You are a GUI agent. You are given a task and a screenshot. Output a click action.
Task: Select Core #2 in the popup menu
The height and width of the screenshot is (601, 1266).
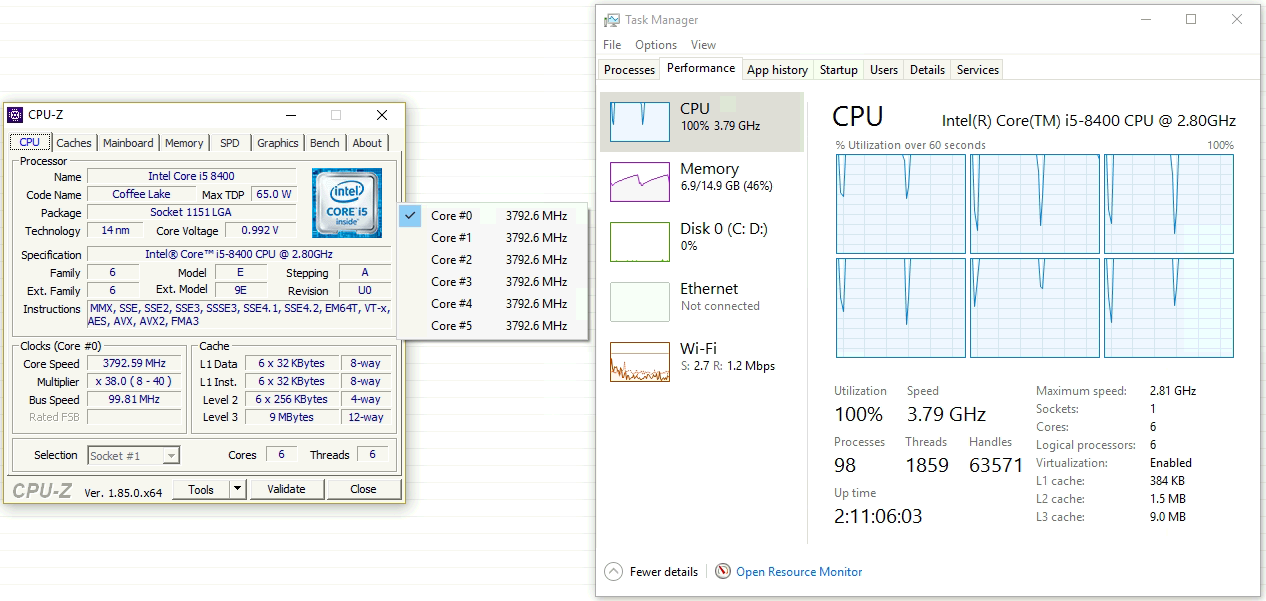click(493, 260)
